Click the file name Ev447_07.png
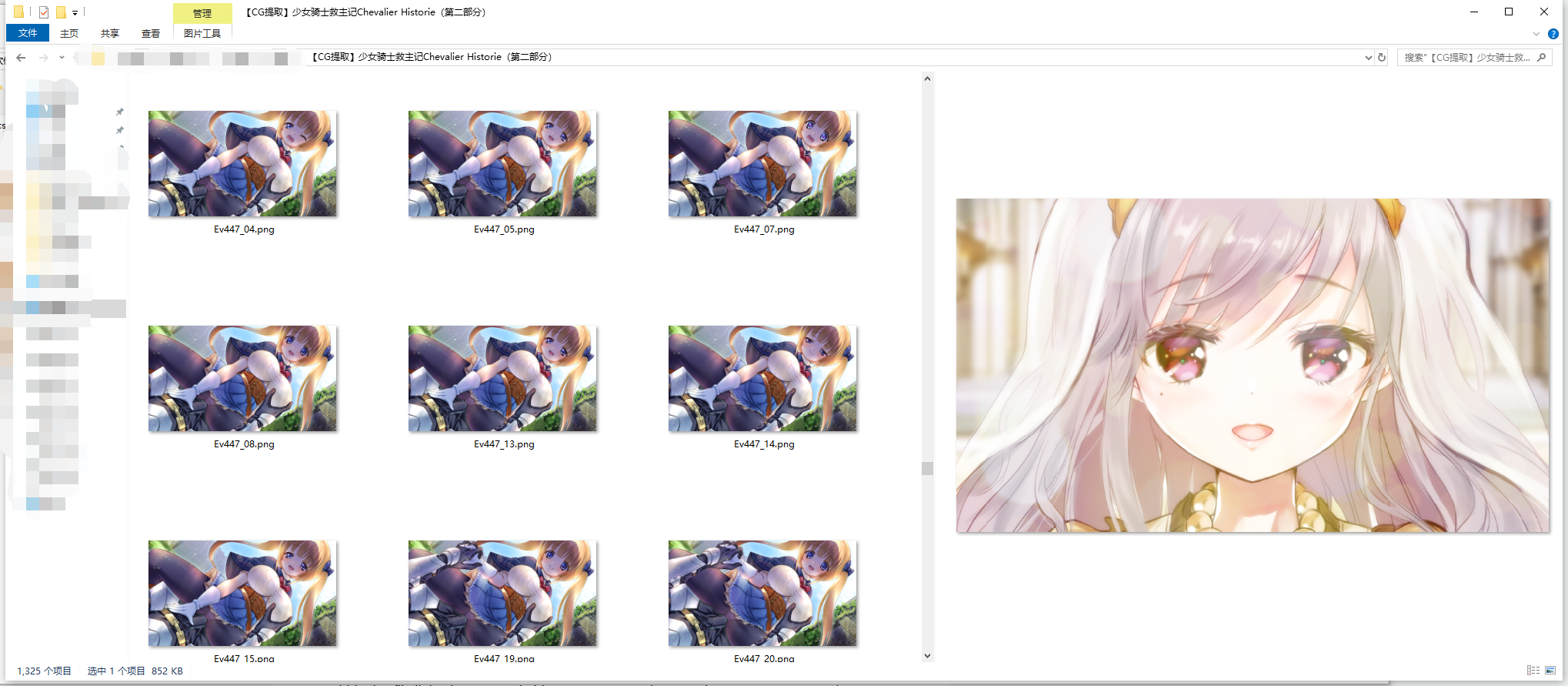Image resolution: width=1568 pixels, height=686 pixels. [x=764, y=229]
